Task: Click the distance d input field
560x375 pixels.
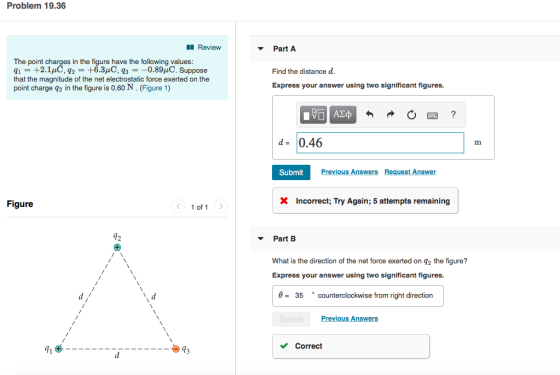Action: (x=380, y=143)
